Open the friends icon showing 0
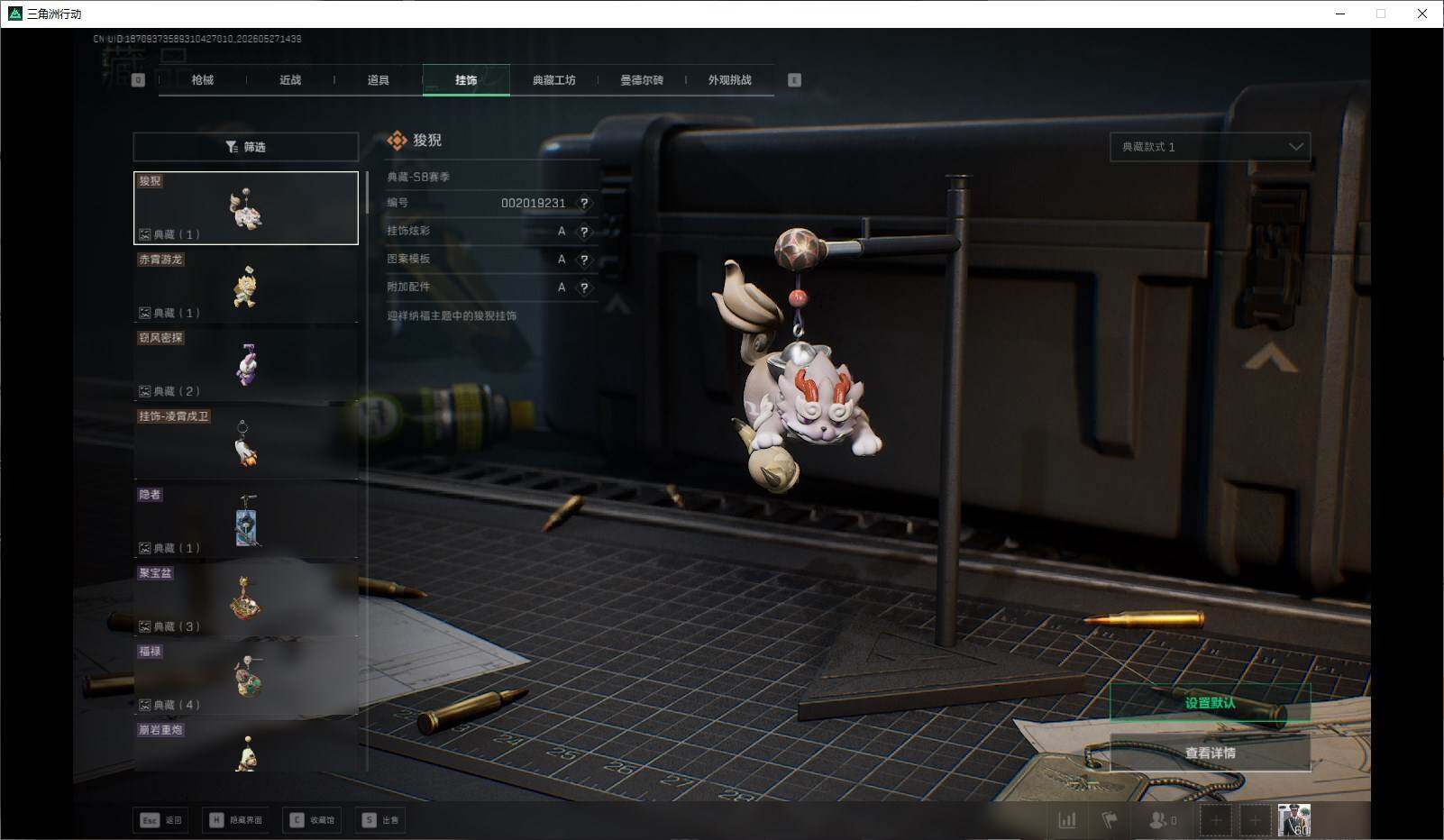 click(1162, 820)
